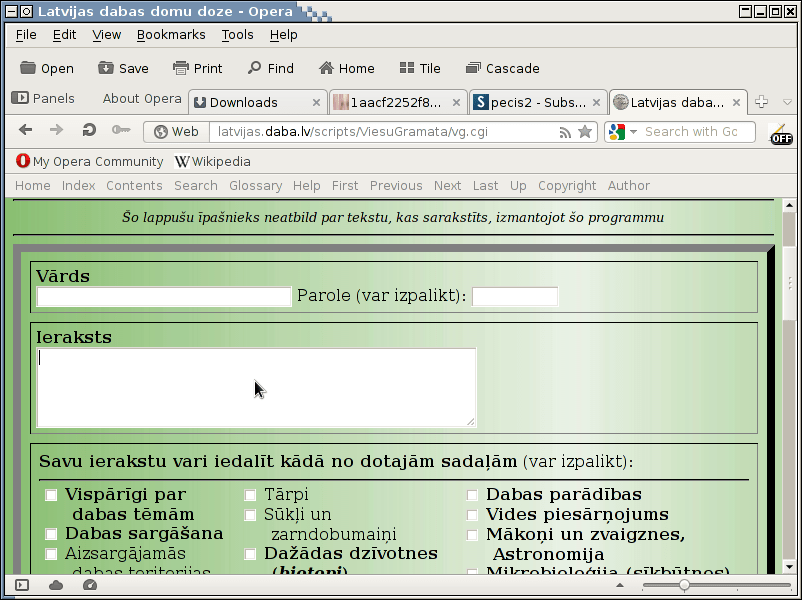This screenshot has width=802, height=600.
Task: Open the View menu
Action: tap(106, 35)
